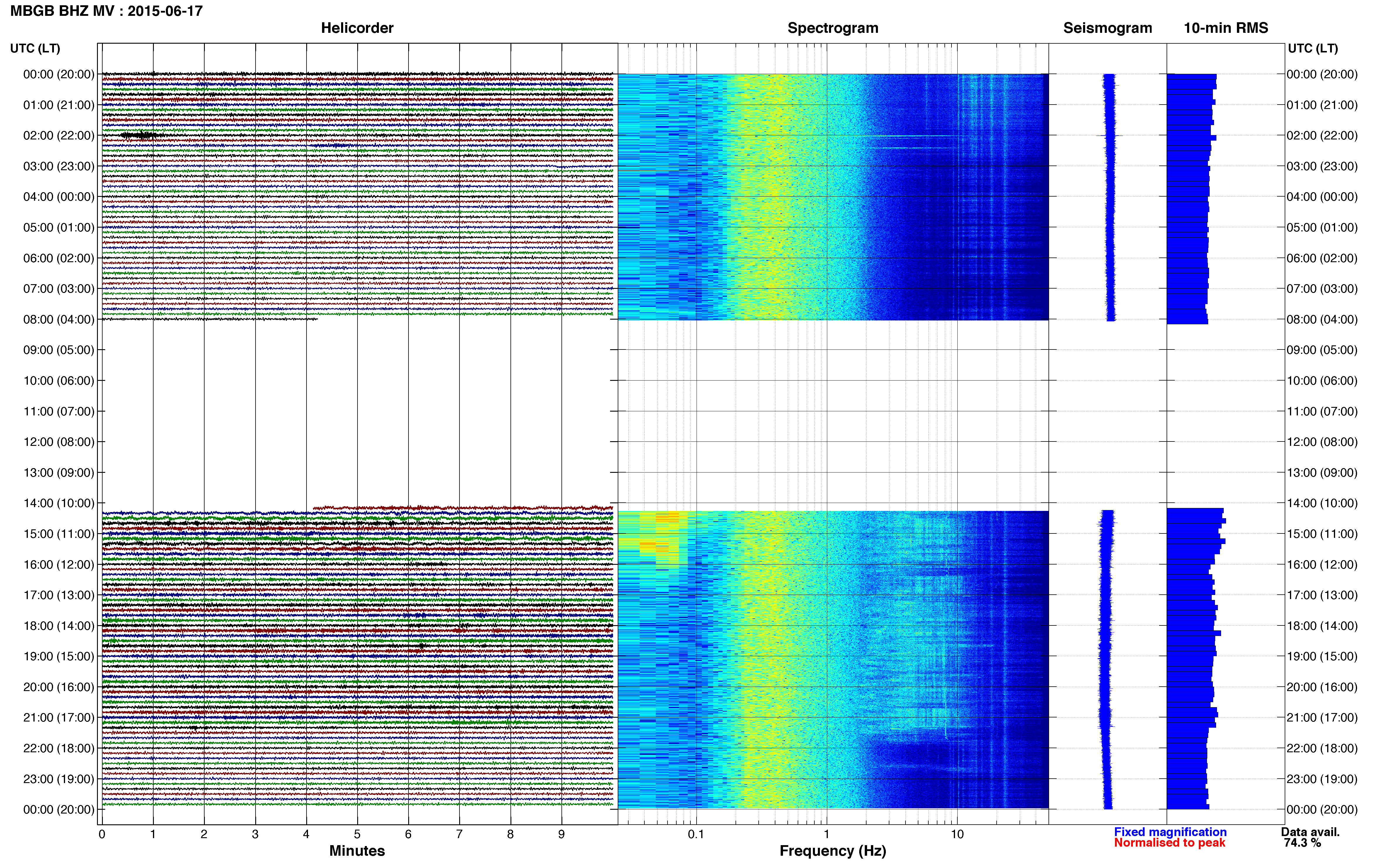Pick 18:00 (14:00) on the Helicorder time axis
The image size is (1389, 868).
(59, 626)
